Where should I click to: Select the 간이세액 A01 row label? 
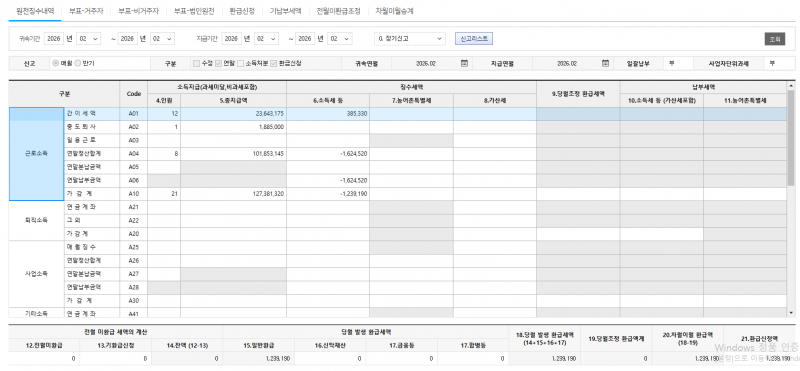click(91, 113)
